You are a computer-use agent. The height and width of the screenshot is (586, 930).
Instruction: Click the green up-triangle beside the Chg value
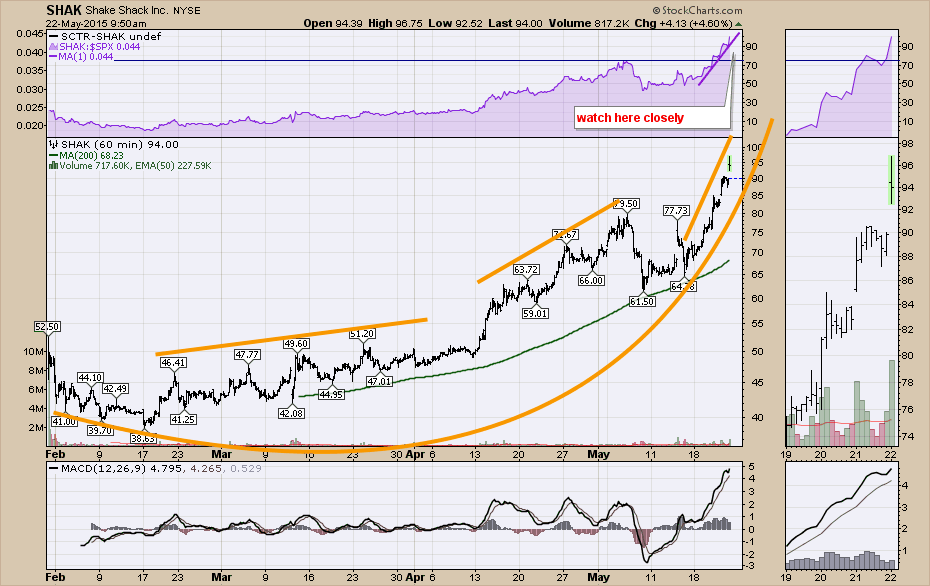(738, 24)
